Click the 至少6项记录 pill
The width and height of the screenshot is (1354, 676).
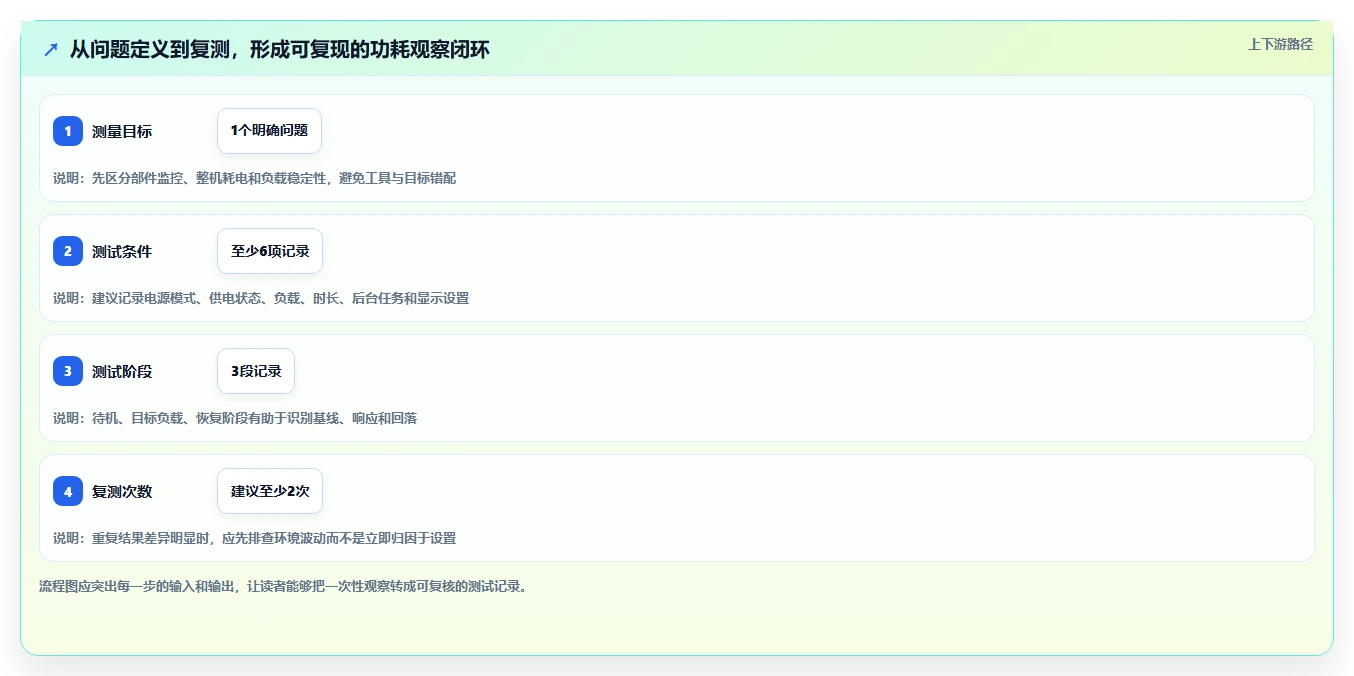click(x=270, y=251)
